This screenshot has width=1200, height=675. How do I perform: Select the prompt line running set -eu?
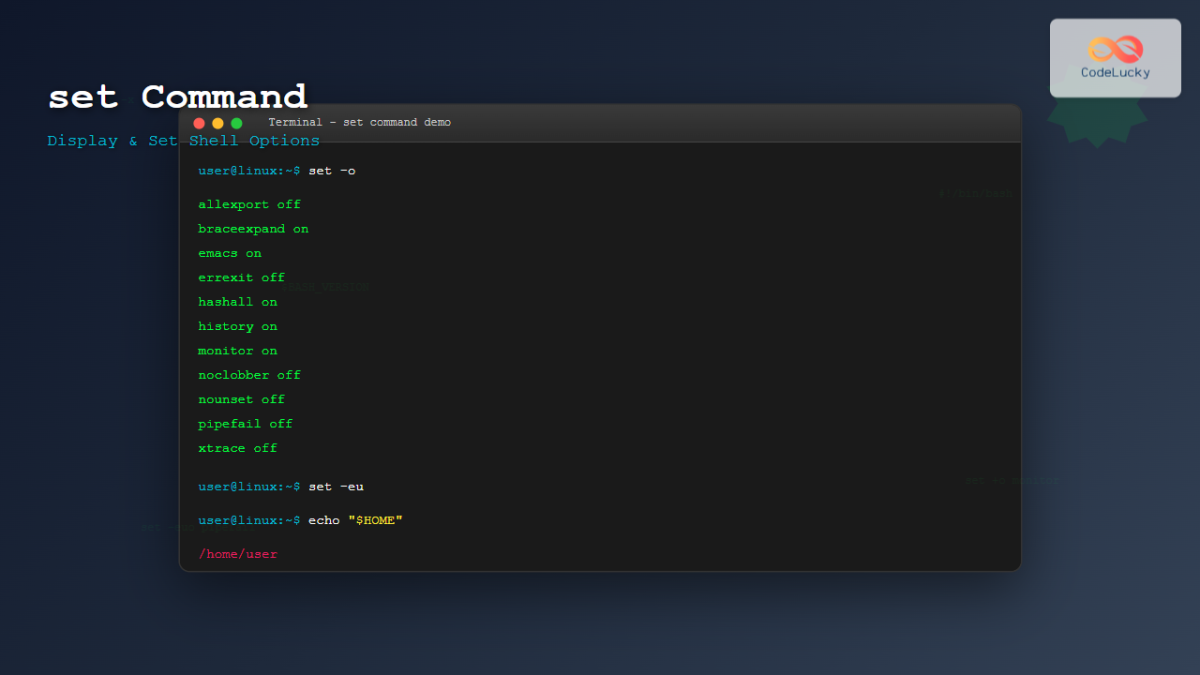click(281, 486)
